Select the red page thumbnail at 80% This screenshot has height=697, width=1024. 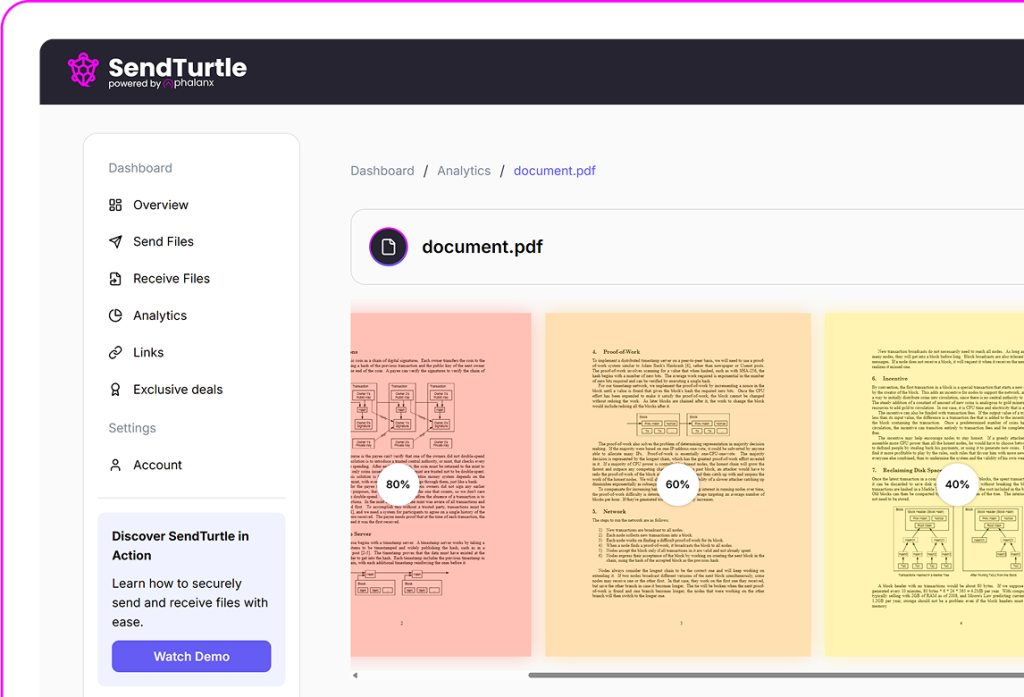click(x=441, y=485)
